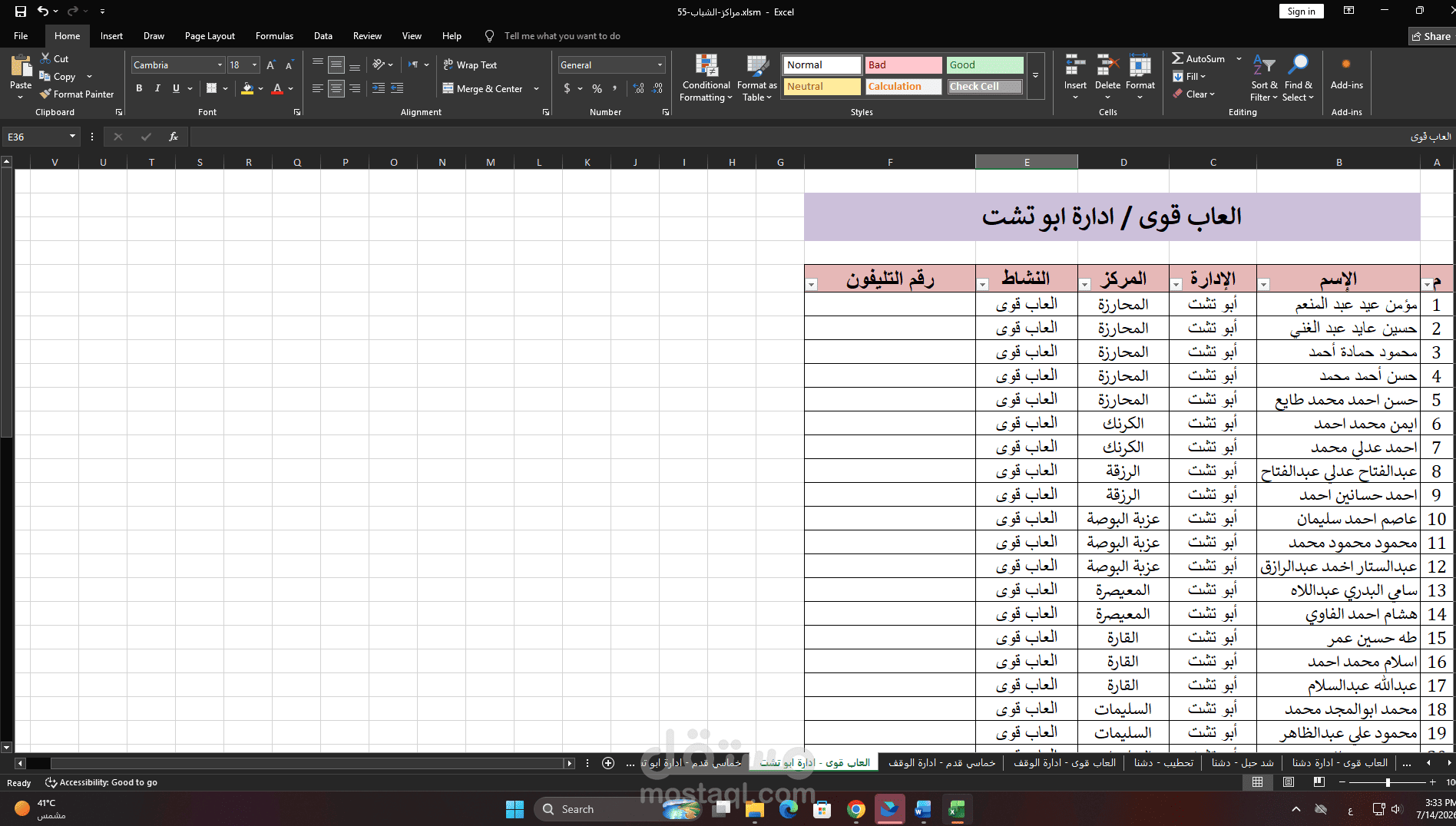This screenshot has height=826, width=1456.
Task: Switch to Page Break Preview icon
Action: click(x=1319, y=782)
